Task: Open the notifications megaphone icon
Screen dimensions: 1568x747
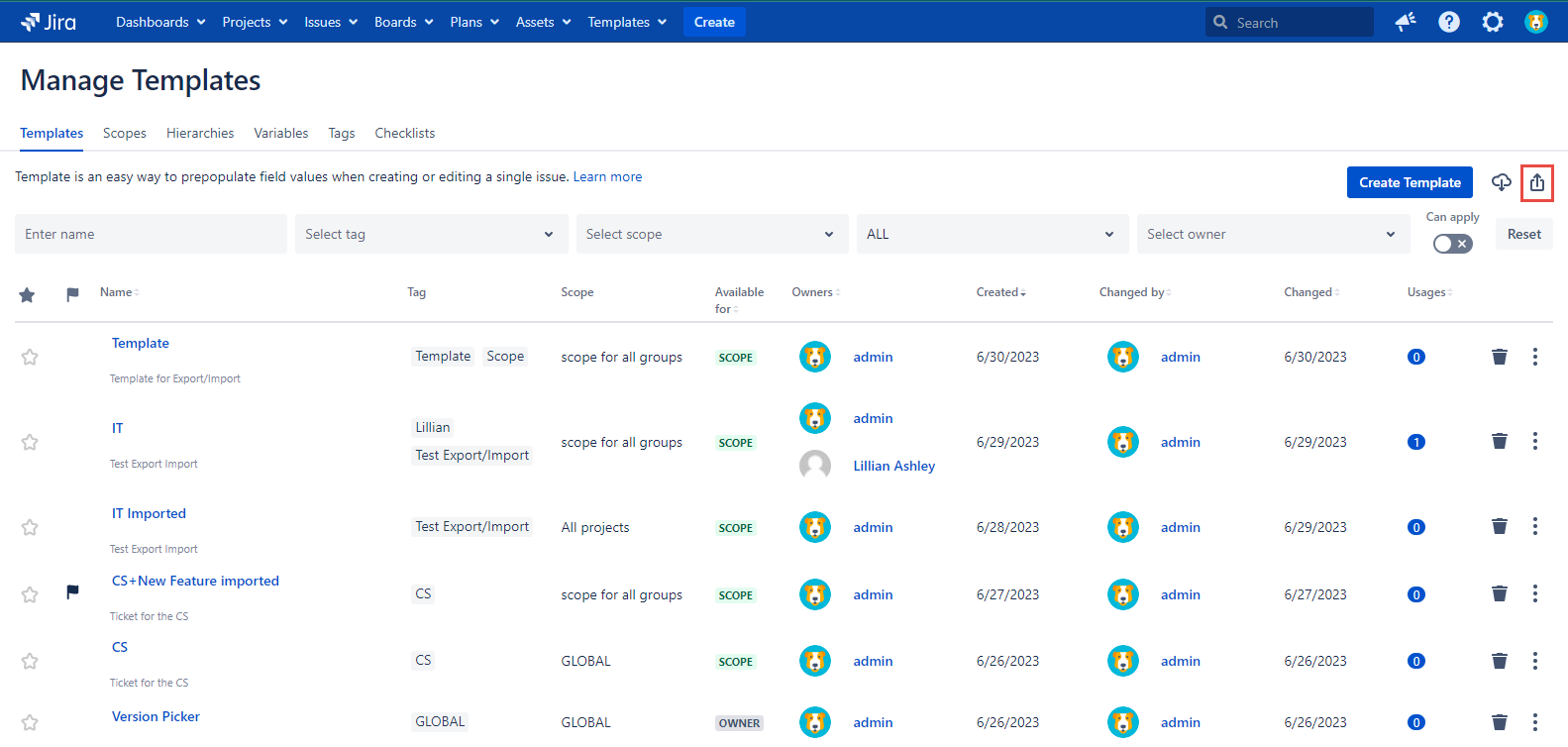Action: [1405, 22]
